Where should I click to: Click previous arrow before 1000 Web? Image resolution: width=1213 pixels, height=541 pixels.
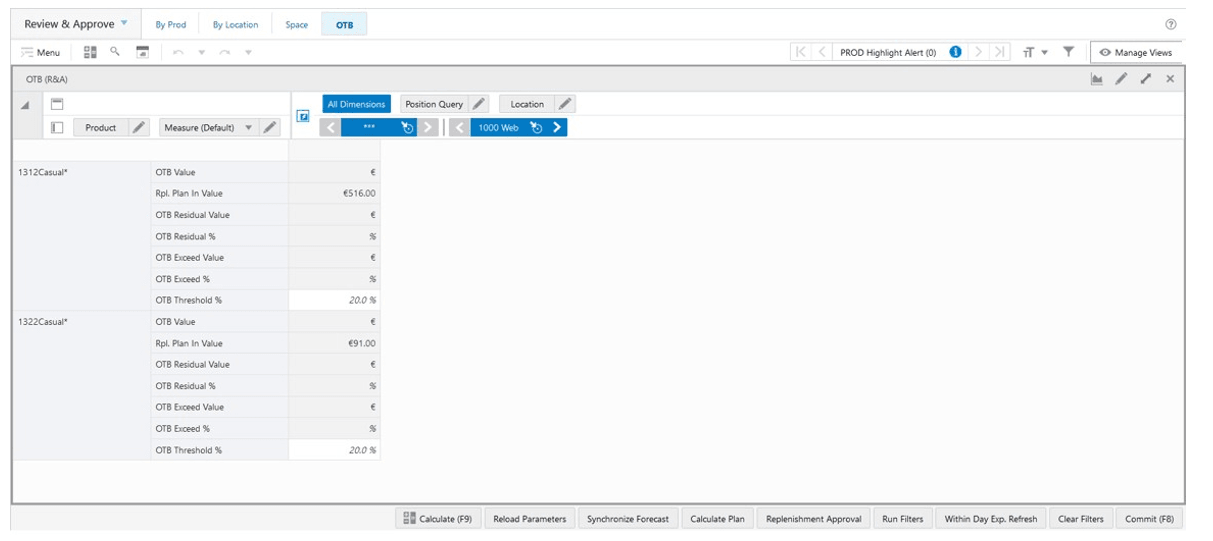tap(459, 128)
